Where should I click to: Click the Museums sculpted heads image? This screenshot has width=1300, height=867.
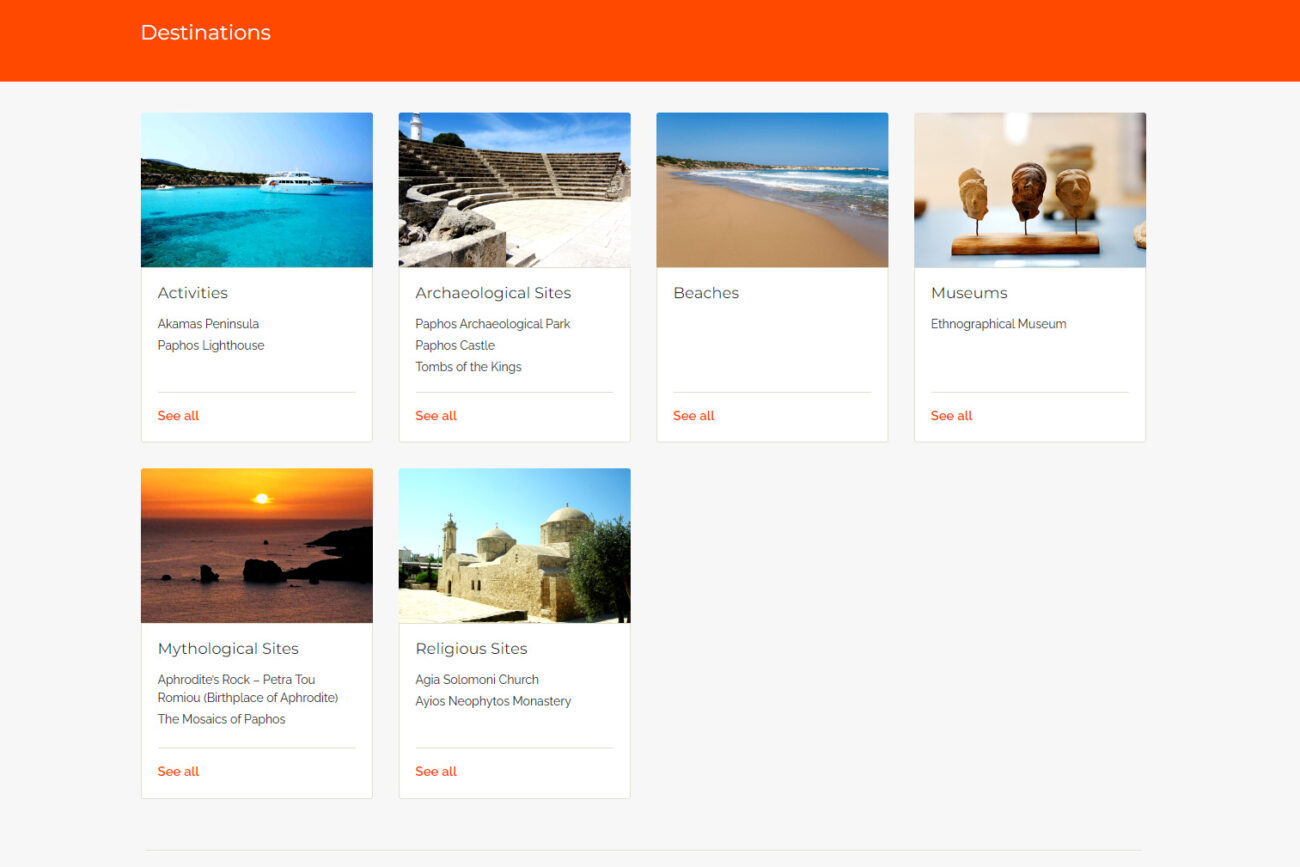(1029, 190)
